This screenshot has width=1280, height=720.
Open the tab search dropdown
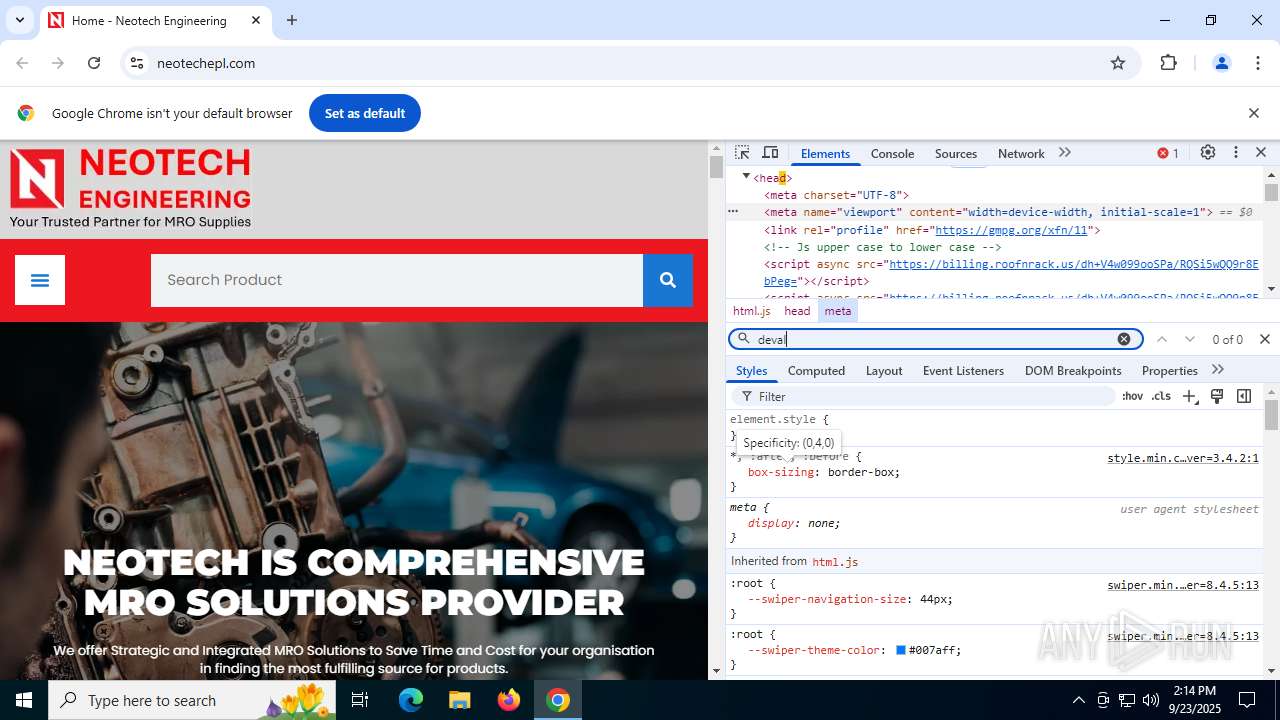pos(19,20)
